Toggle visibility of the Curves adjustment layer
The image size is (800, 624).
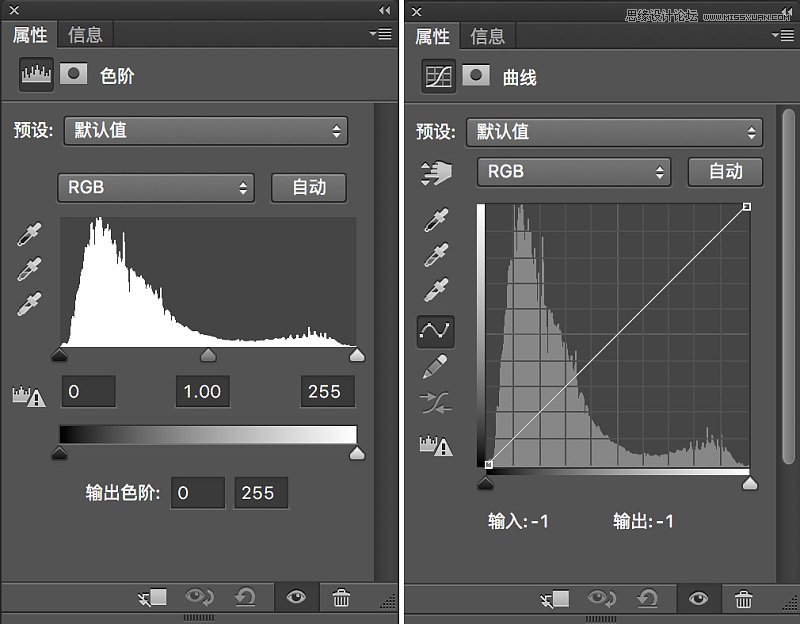pyautogui.click(x=699, y=599)
